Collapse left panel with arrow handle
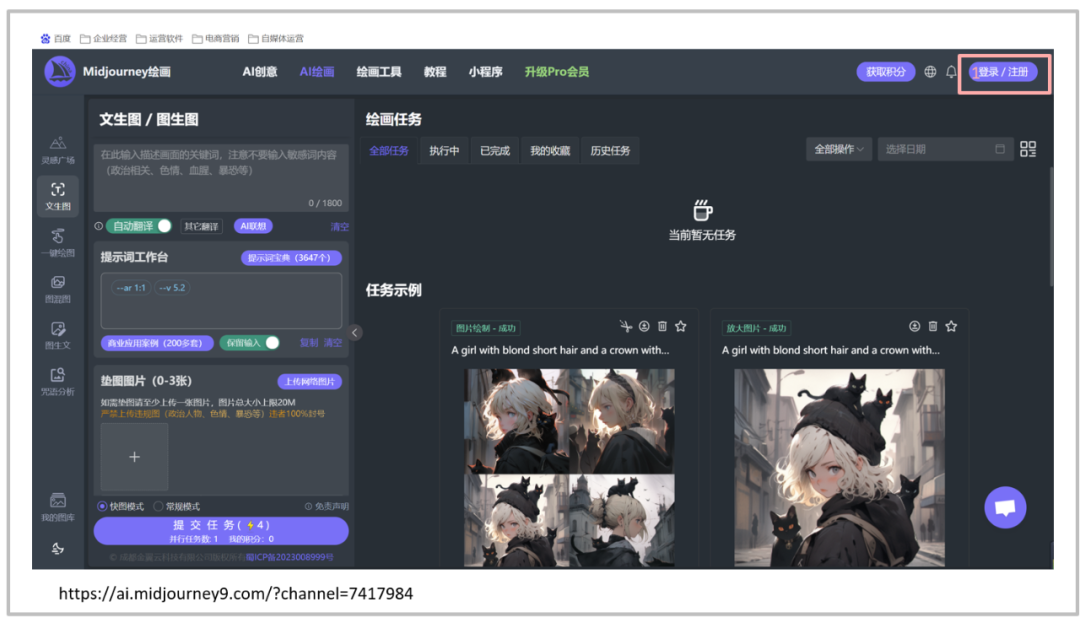1080x618 pixels. pos(355,333)
